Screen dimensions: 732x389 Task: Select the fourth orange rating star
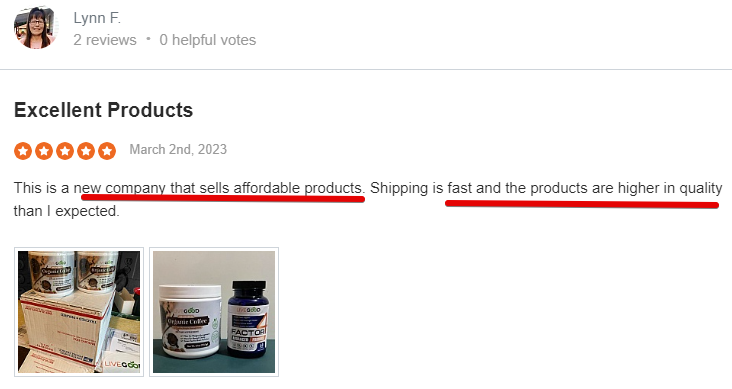86,151
